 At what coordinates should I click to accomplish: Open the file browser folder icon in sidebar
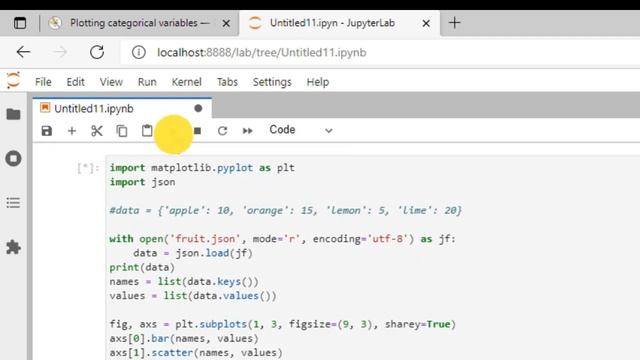(x=13, y=114)
